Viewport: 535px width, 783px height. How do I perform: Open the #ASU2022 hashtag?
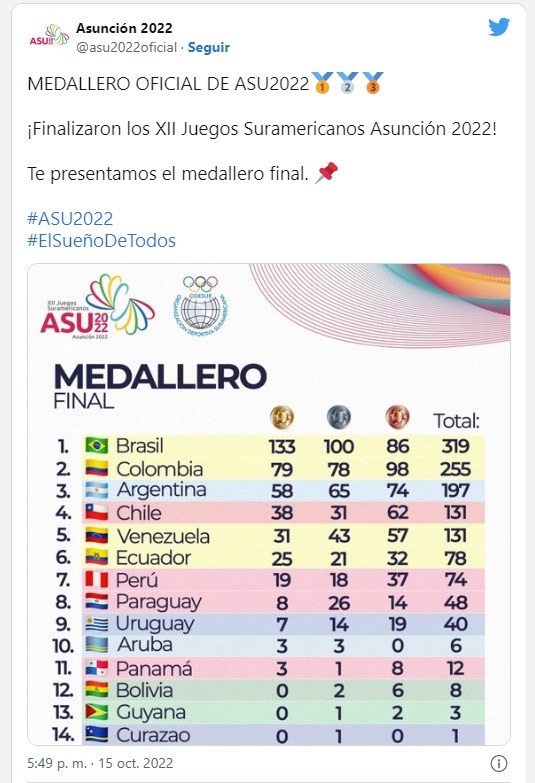coord(70,219)
